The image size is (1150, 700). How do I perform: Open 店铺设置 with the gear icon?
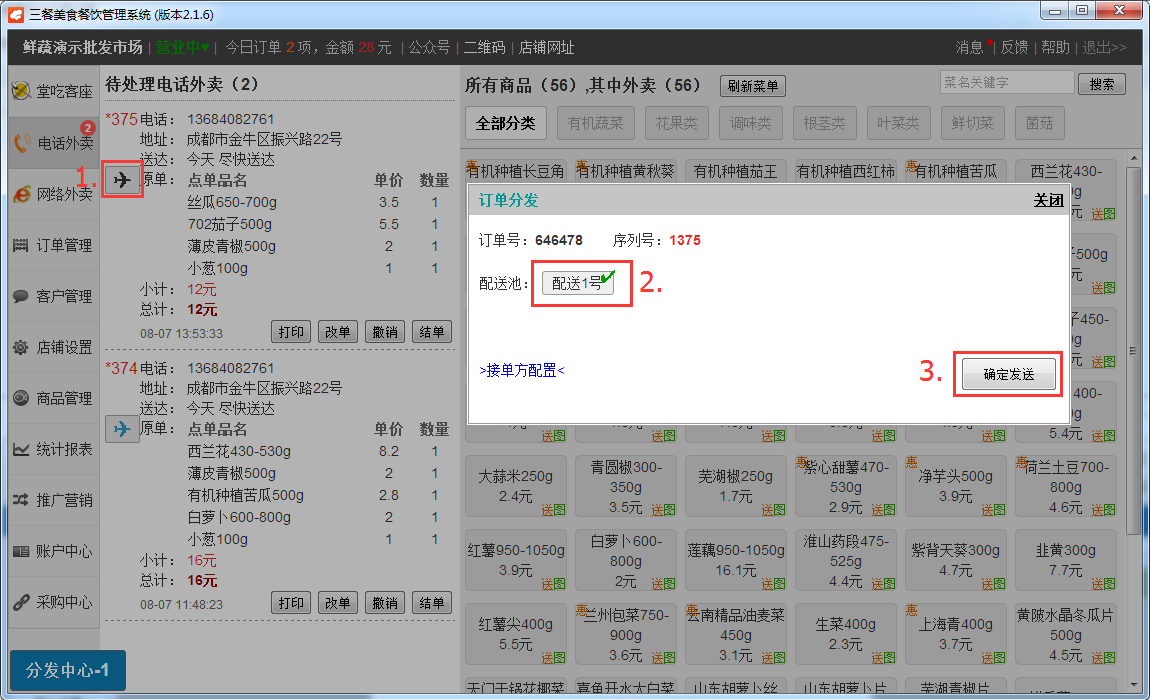[53, 347]
